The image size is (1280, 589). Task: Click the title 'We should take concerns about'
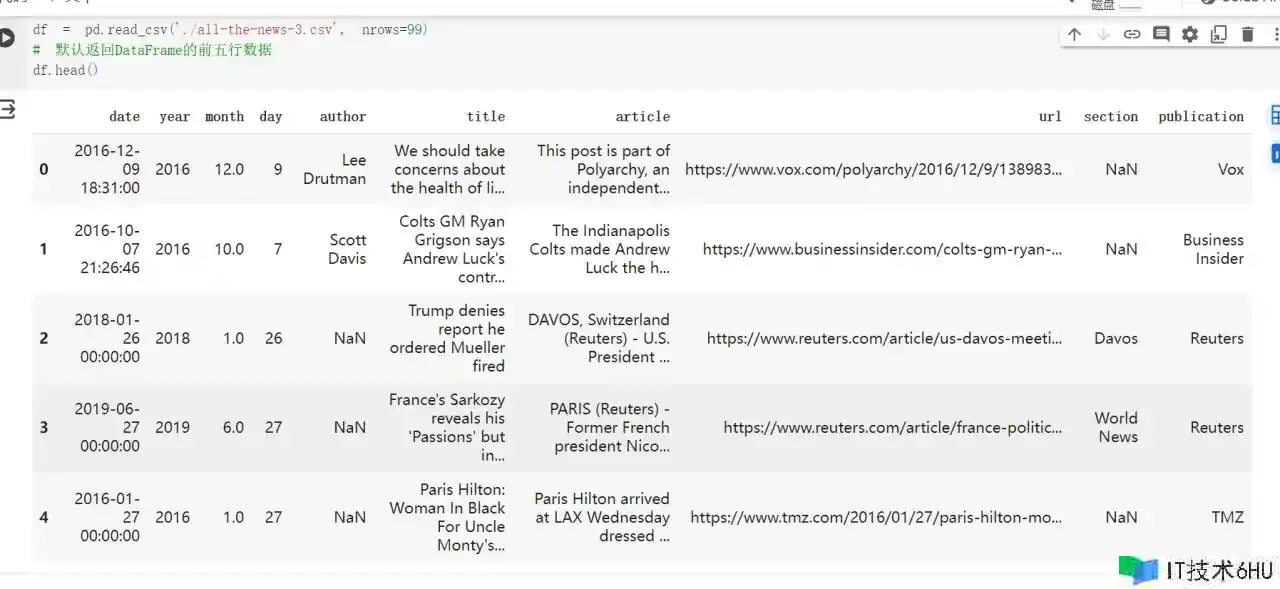pyautogui.click(x=448, y=169)
